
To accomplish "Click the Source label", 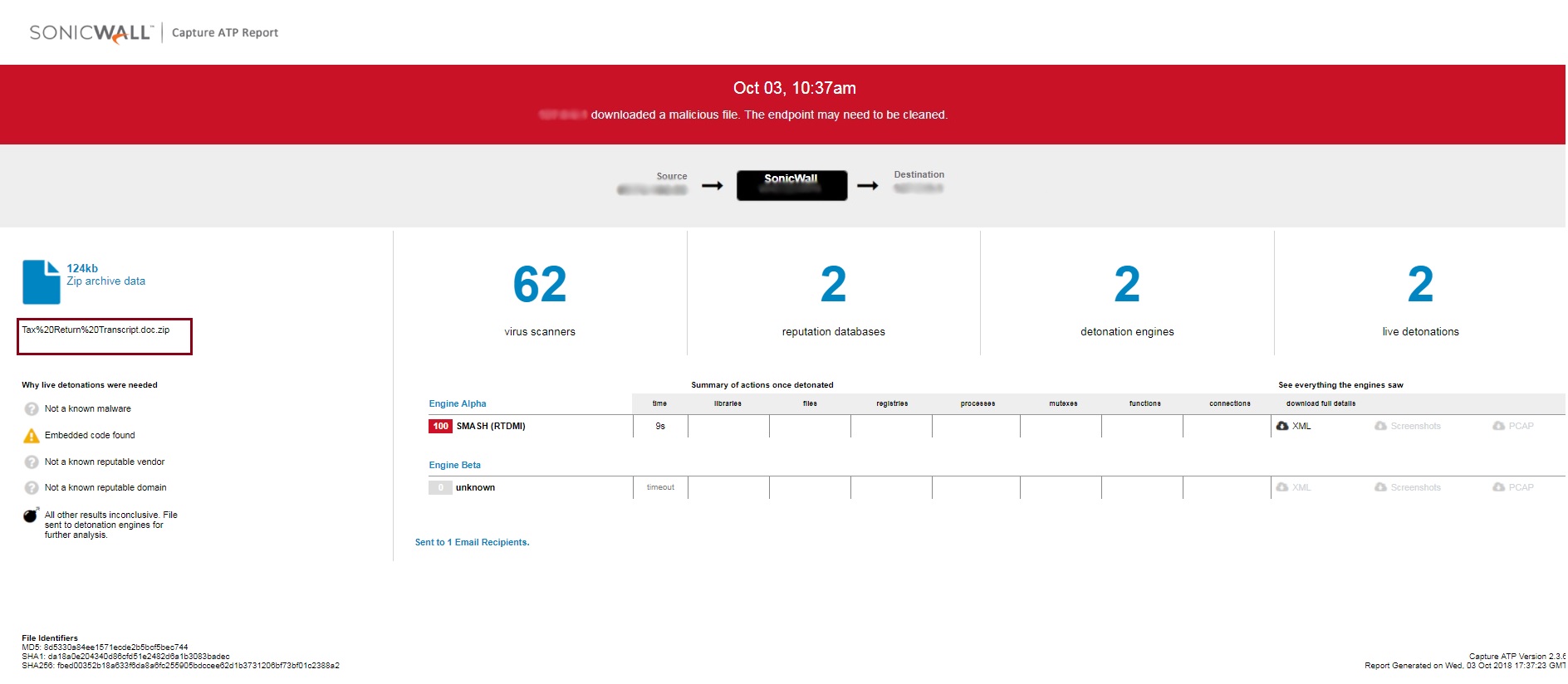I will (671, 177).
